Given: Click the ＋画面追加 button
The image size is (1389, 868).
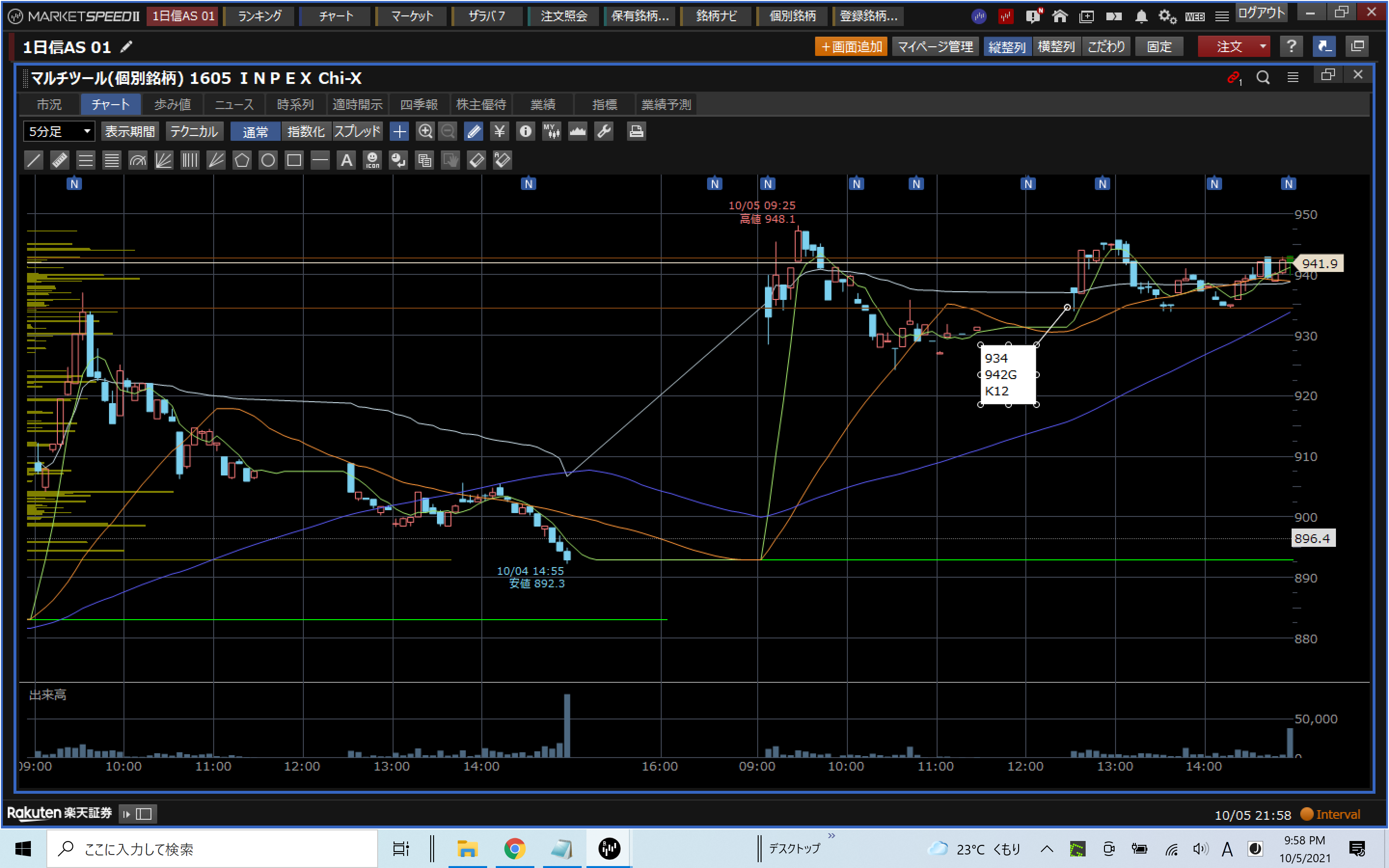Looking at the screenshot, I should 851,46.
